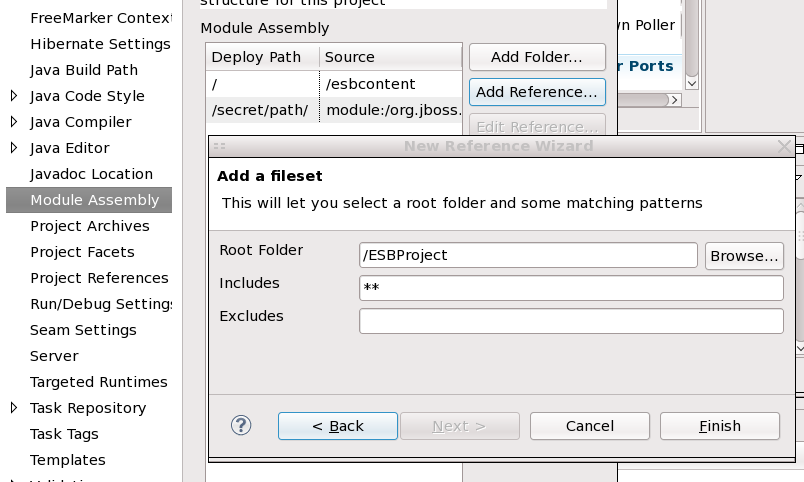Click the Add Reference button
This screenshot has height=482, width=804.
tap(537, 92)
